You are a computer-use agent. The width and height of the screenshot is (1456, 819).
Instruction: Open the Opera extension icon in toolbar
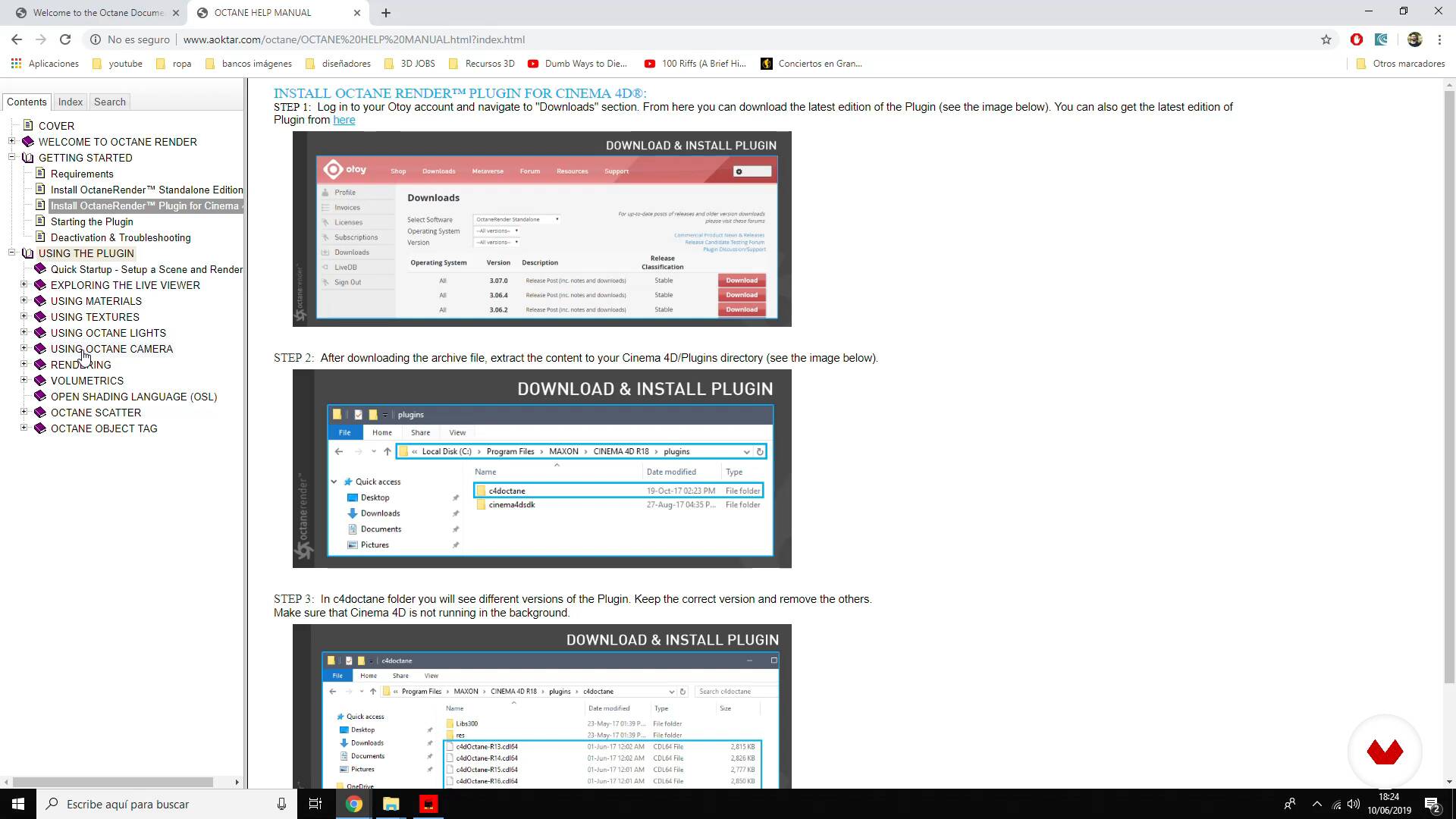click(x=1357, y=39)
